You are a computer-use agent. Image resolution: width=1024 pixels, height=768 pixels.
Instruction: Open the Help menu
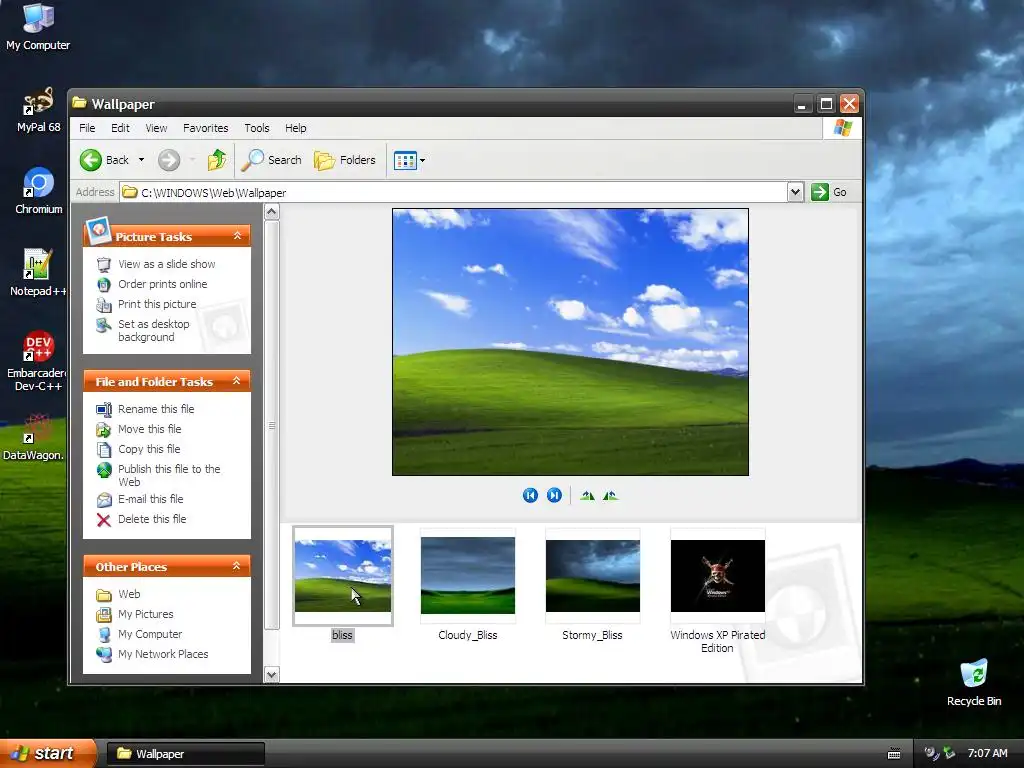tap(296, 128)
